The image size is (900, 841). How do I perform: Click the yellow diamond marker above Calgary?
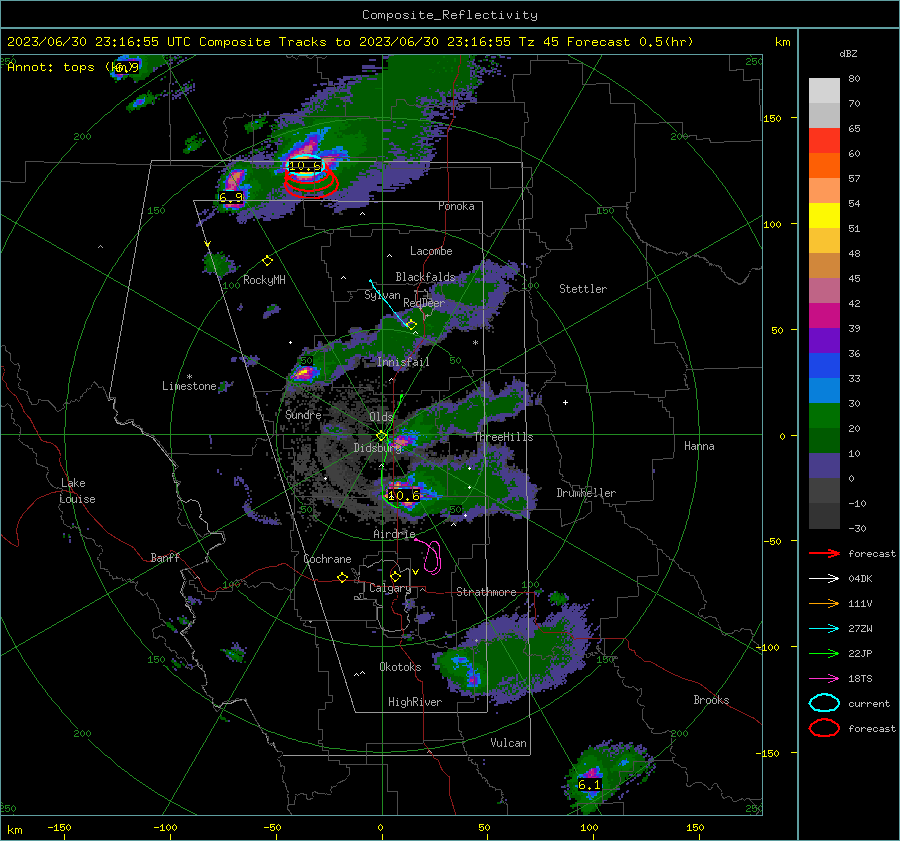pyautogui.click(x=395, y=576)
